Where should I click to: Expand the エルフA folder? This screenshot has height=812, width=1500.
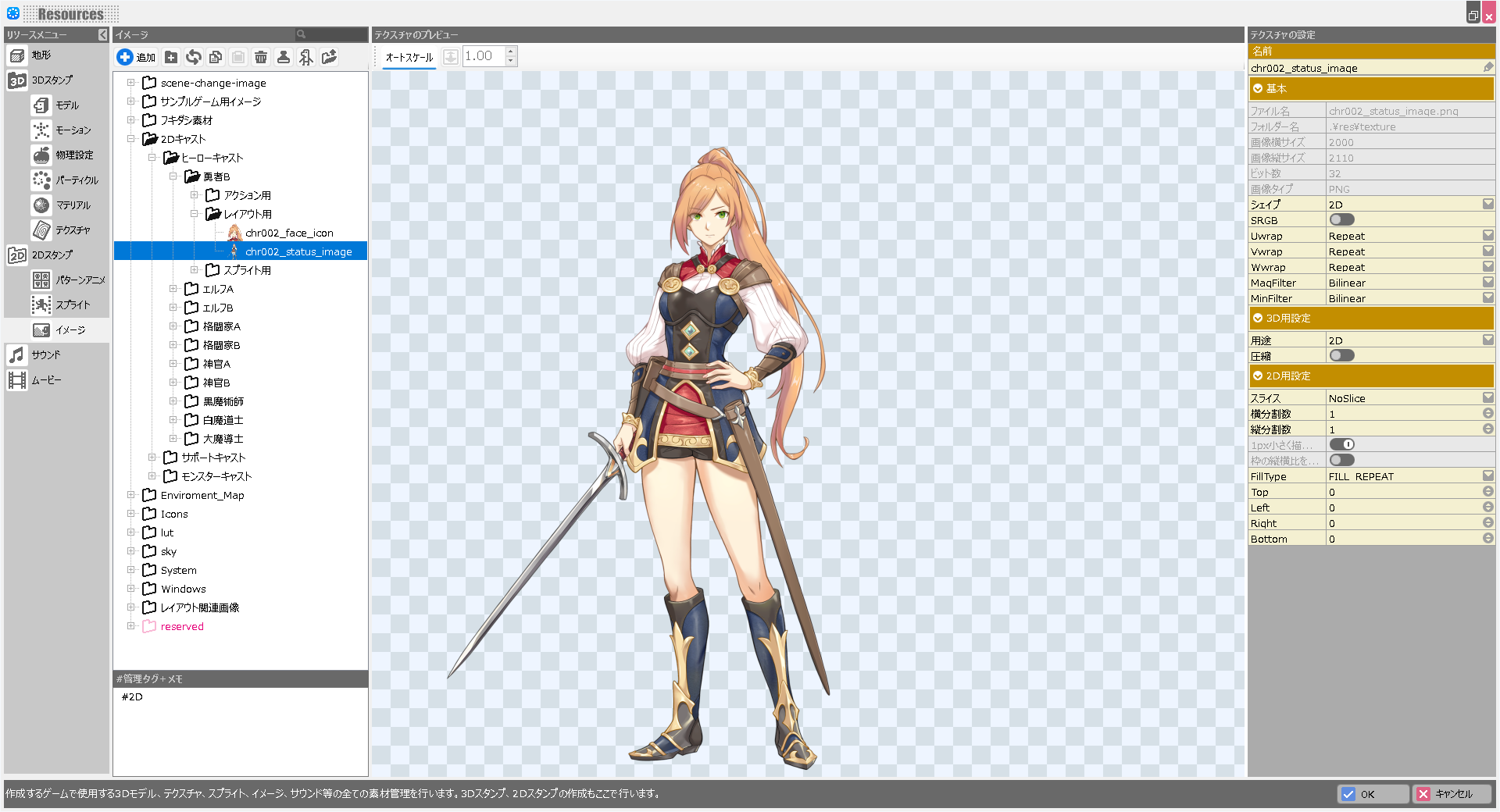(173, 289)
